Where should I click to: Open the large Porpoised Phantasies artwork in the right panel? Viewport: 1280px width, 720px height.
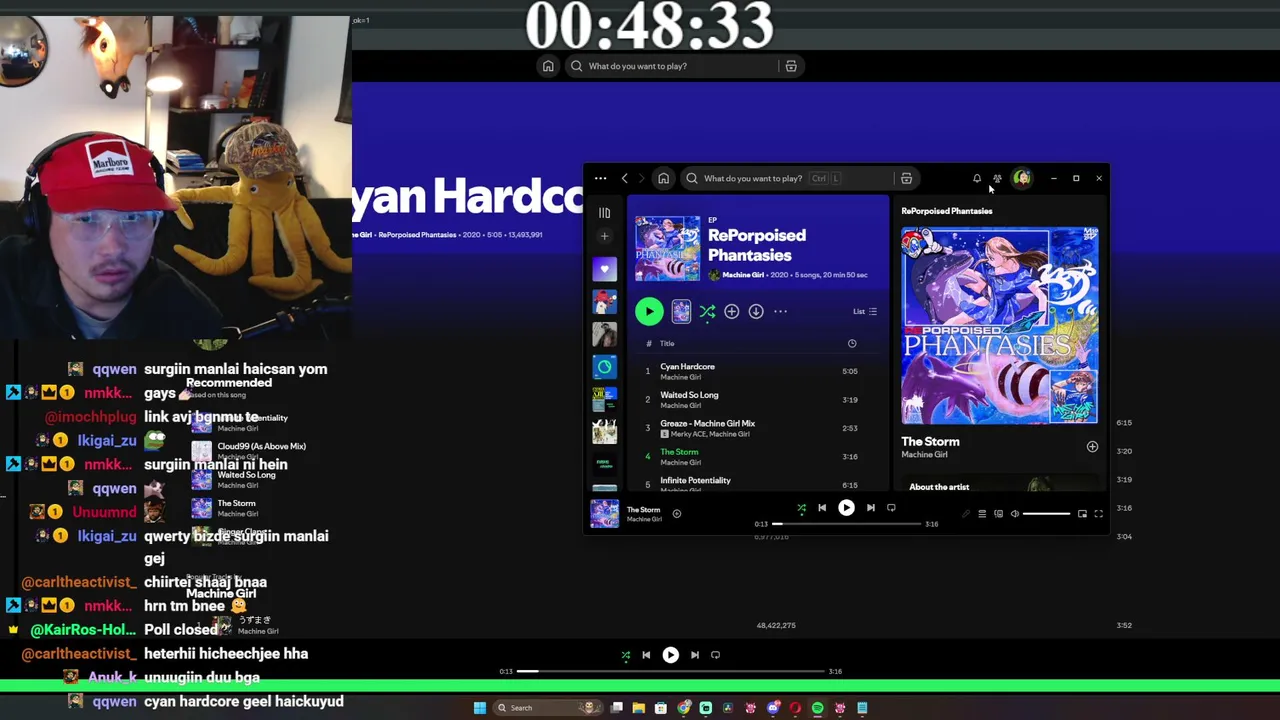(x=1000, y=326)
